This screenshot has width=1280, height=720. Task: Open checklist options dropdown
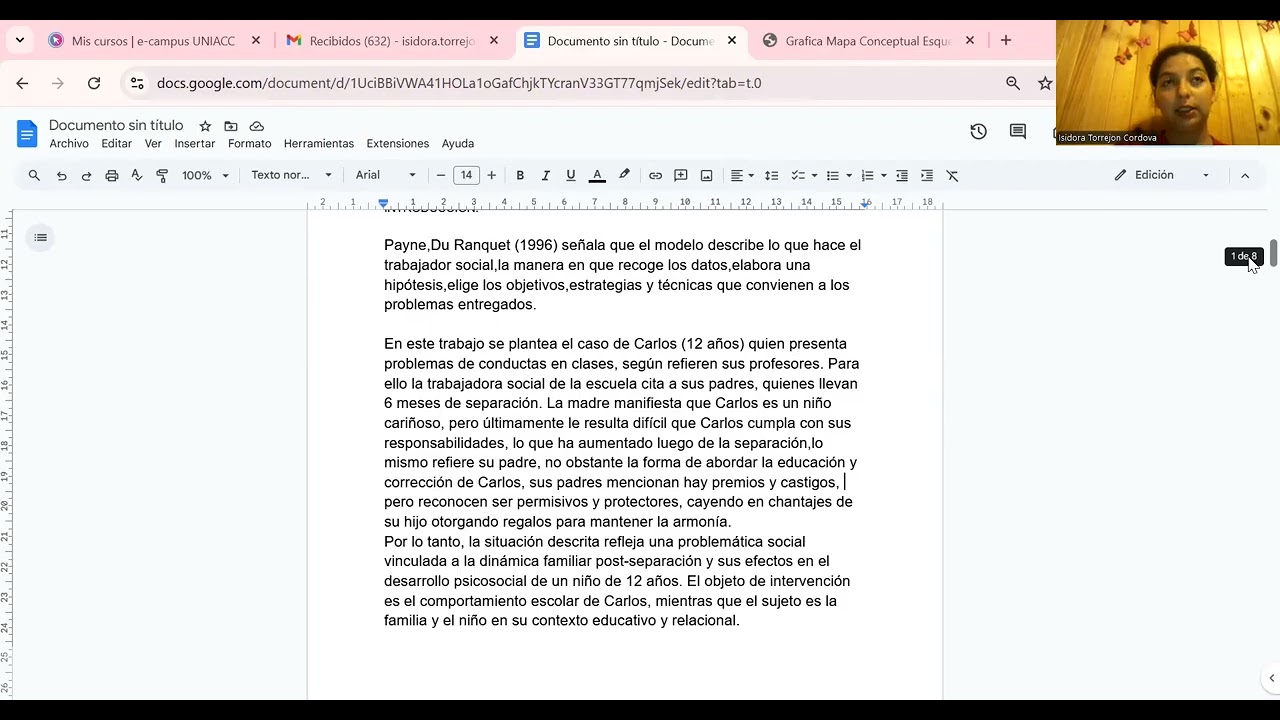(x=804, y=175)
